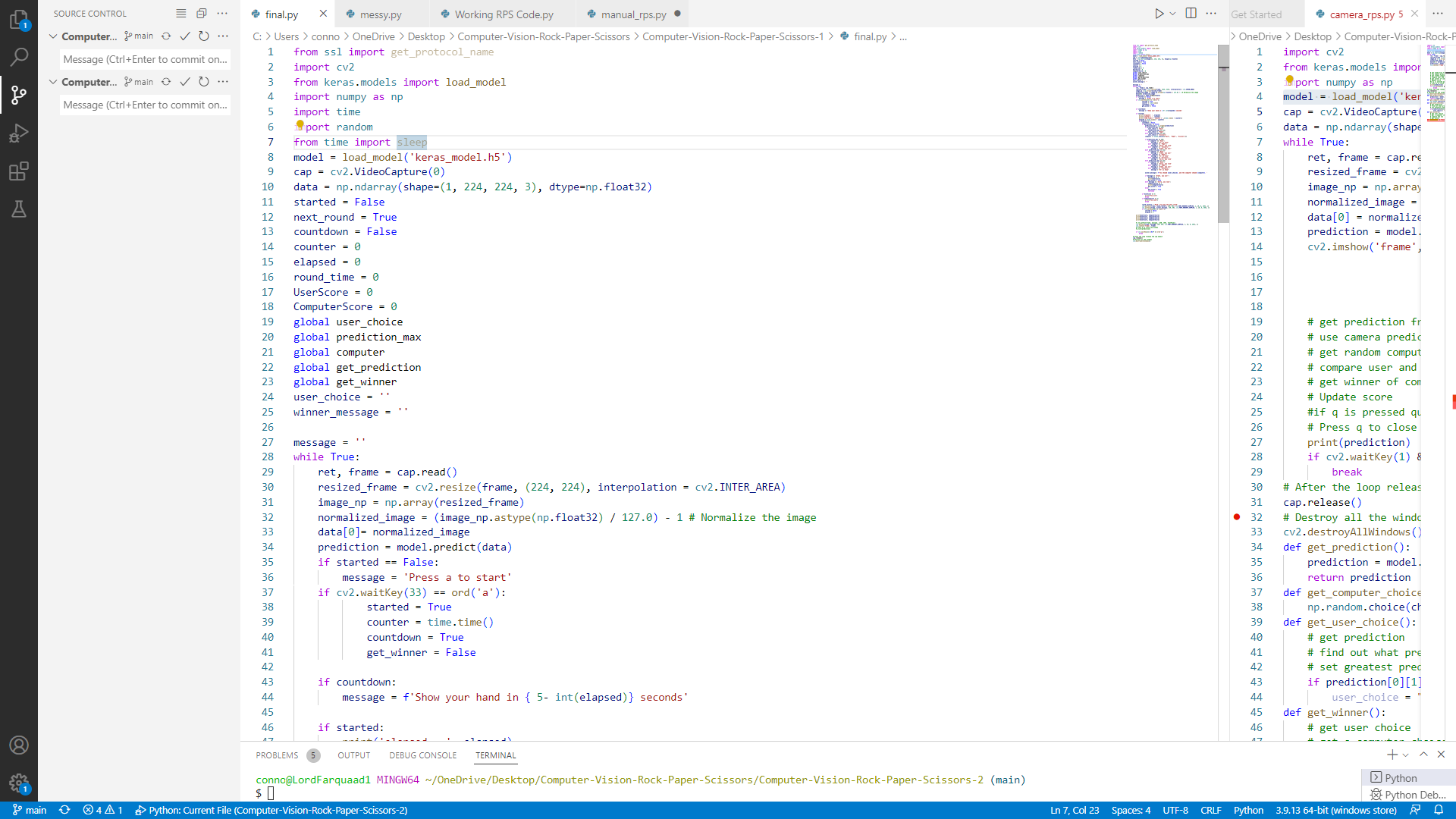
Task: Open the Accounts menu icon
Action: click(x=19, y=745)
